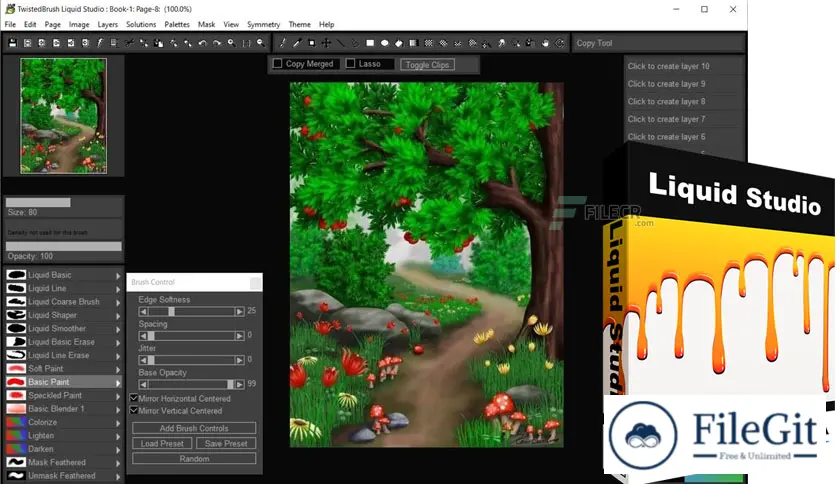Expand the Basic Blender 1 arrow
This screenshot has height=484, width=836.
[x=118, y=409]
